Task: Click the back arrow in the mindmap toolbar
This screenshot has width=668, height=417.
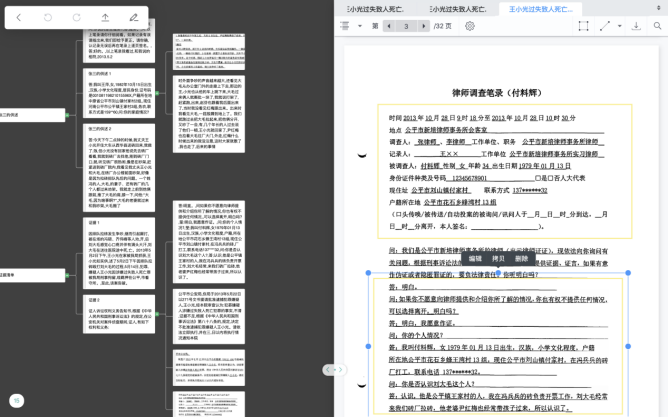Action: point(18,17)
